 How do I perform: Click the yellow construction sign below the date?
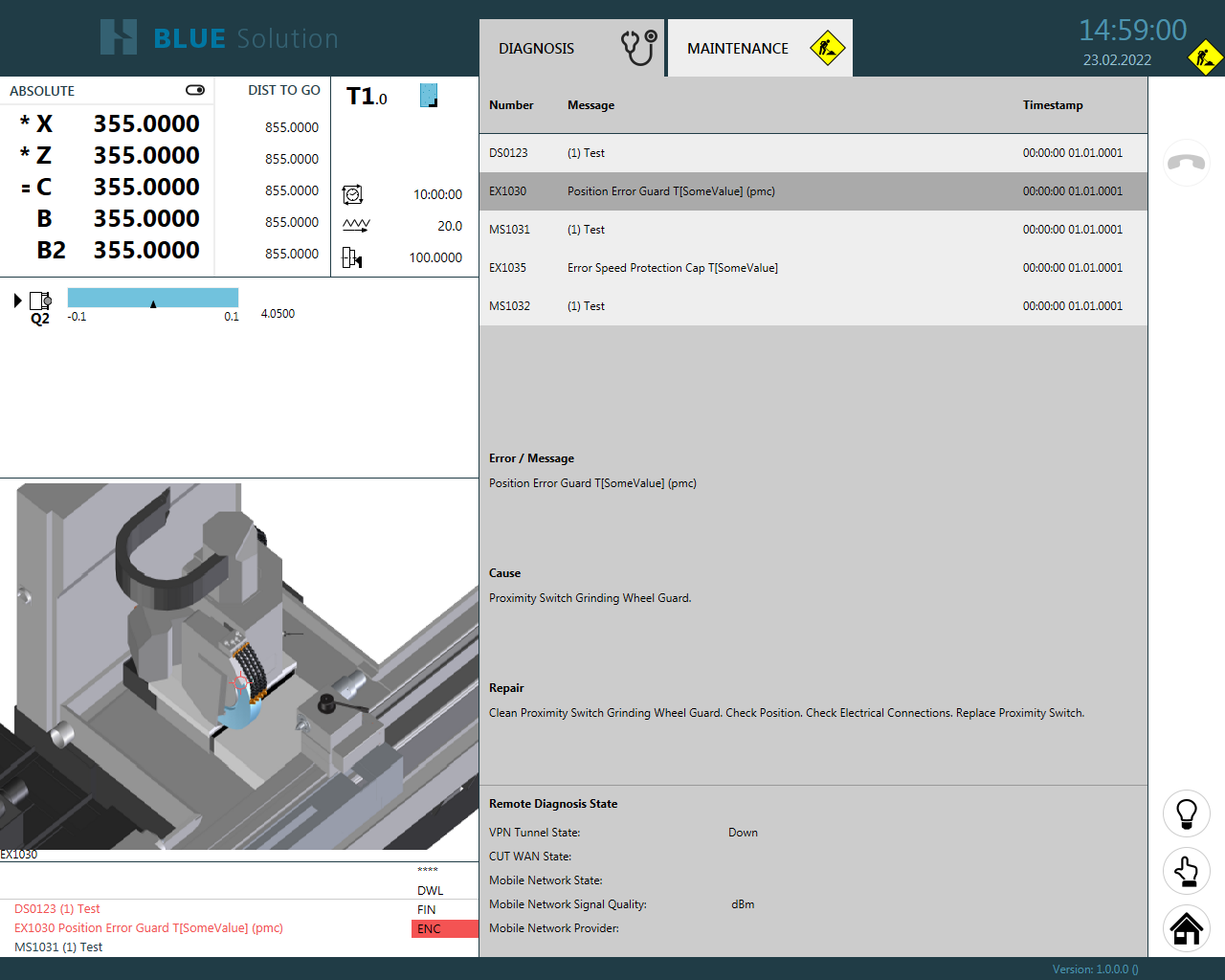(1205, 58)
